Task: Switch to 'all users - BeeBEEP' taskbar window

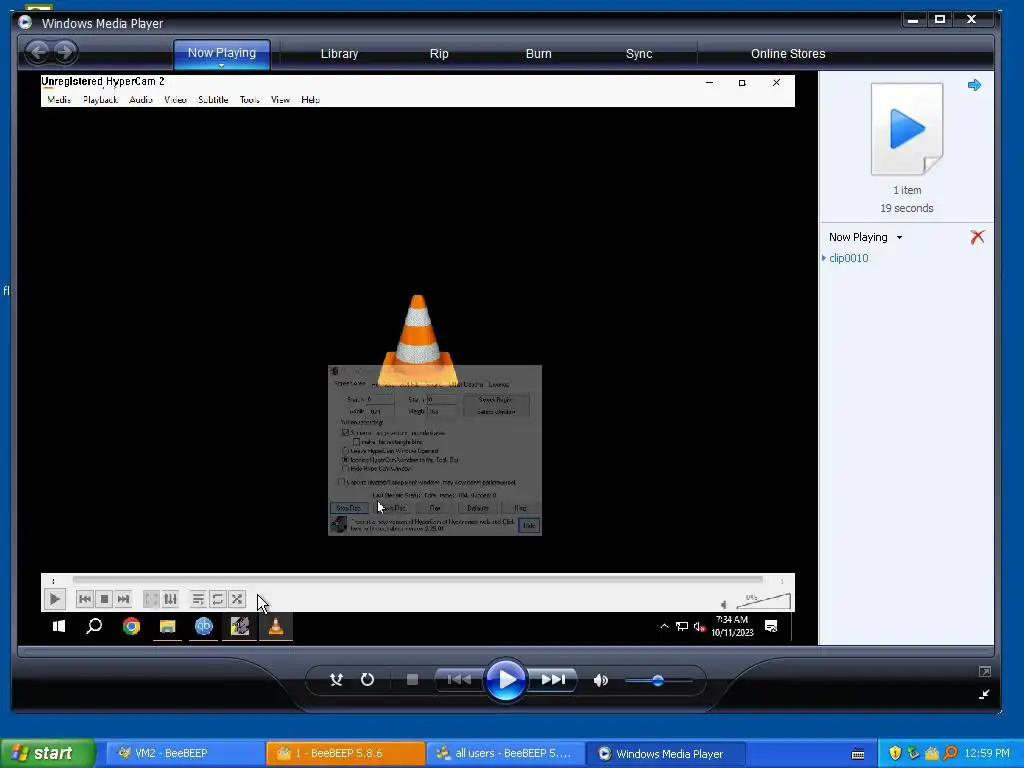Action: pos(505,753)
